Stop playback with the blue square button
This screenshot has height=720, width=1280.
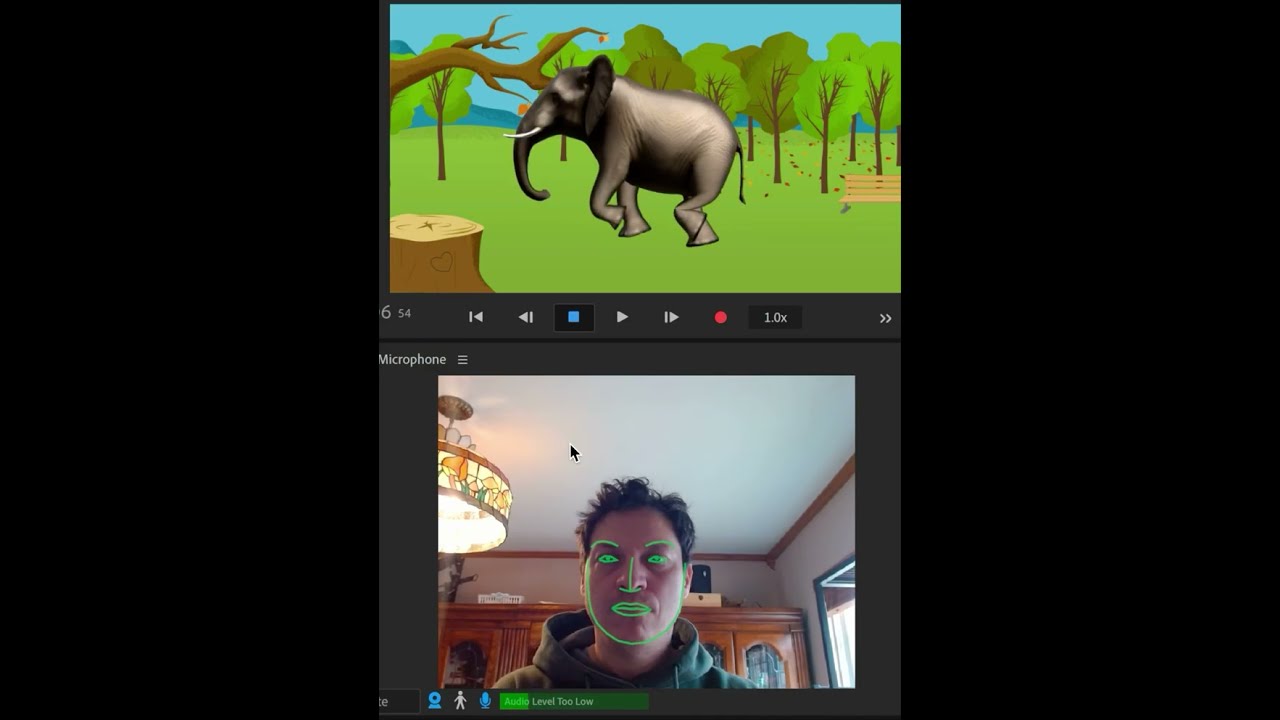574,317
